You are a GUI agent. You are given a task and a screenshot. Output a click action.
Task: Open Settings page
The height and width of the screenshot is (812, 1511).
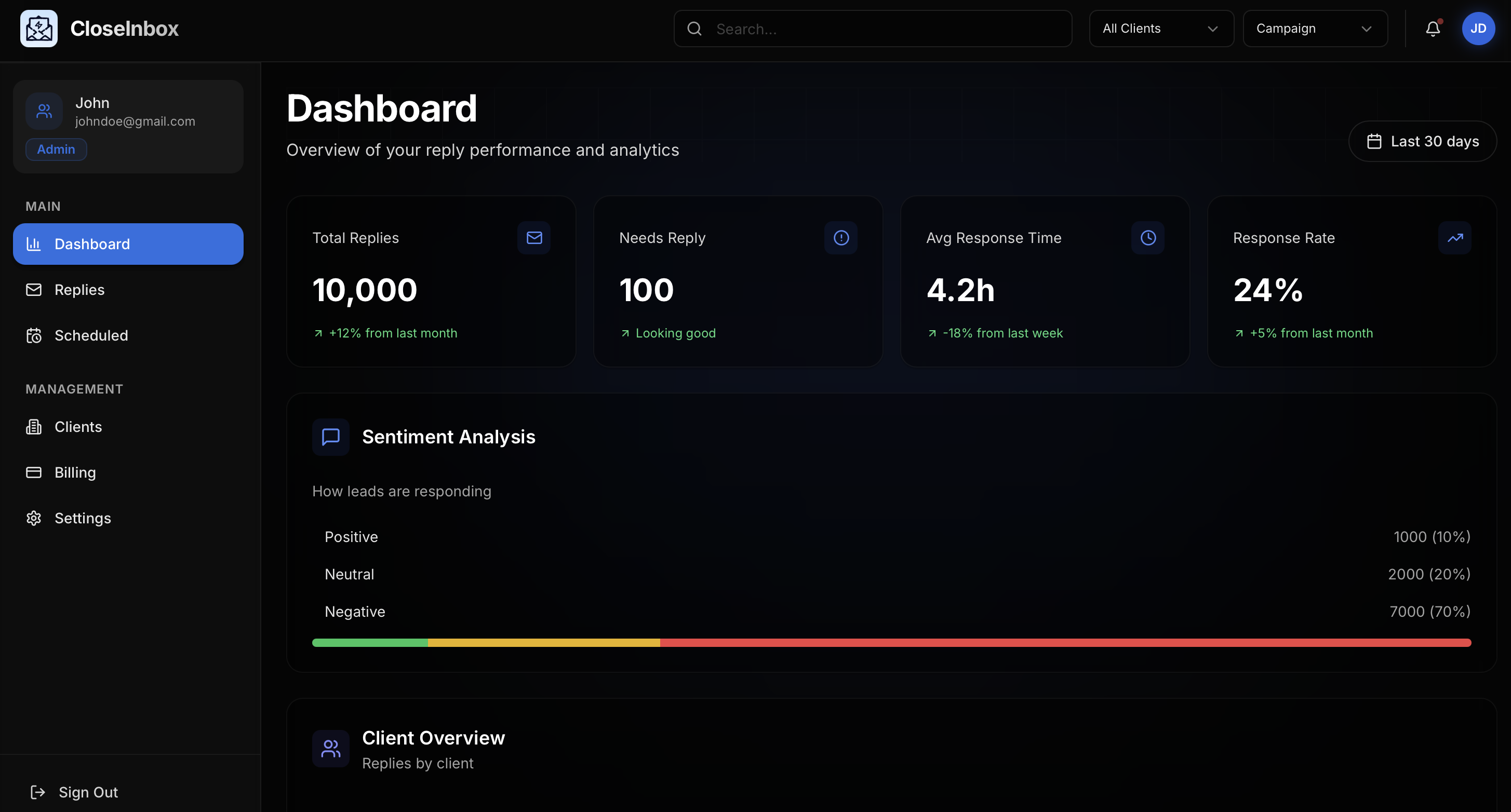pos(128,518)
